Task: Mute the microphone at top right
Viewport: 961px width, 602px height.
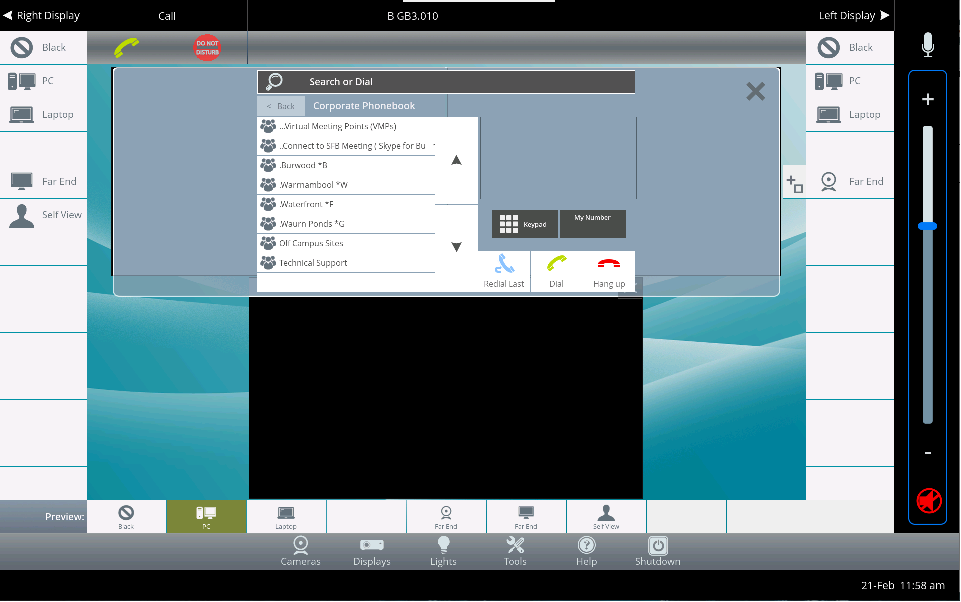Action: click(x=926, y=44)
